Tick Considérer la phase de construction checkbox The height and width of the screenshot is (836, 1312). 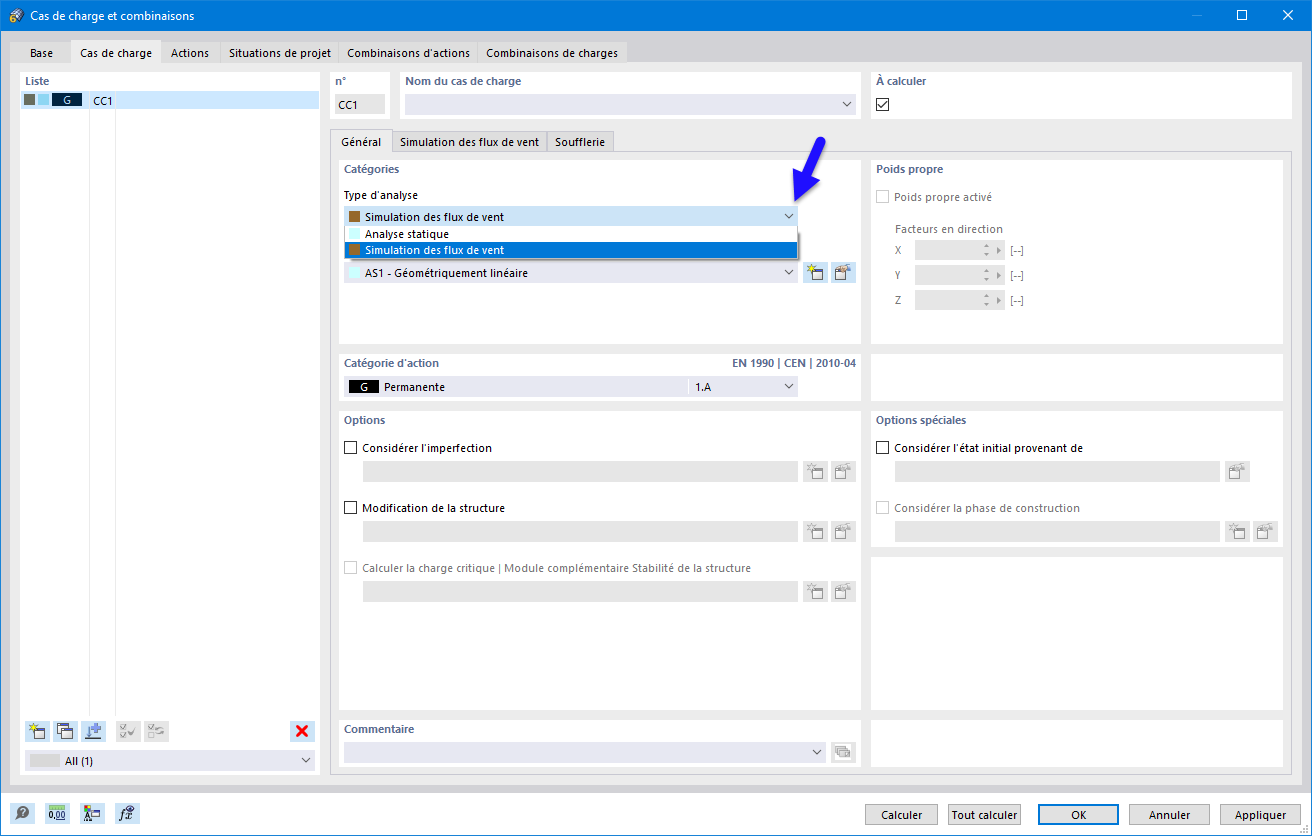882,508
